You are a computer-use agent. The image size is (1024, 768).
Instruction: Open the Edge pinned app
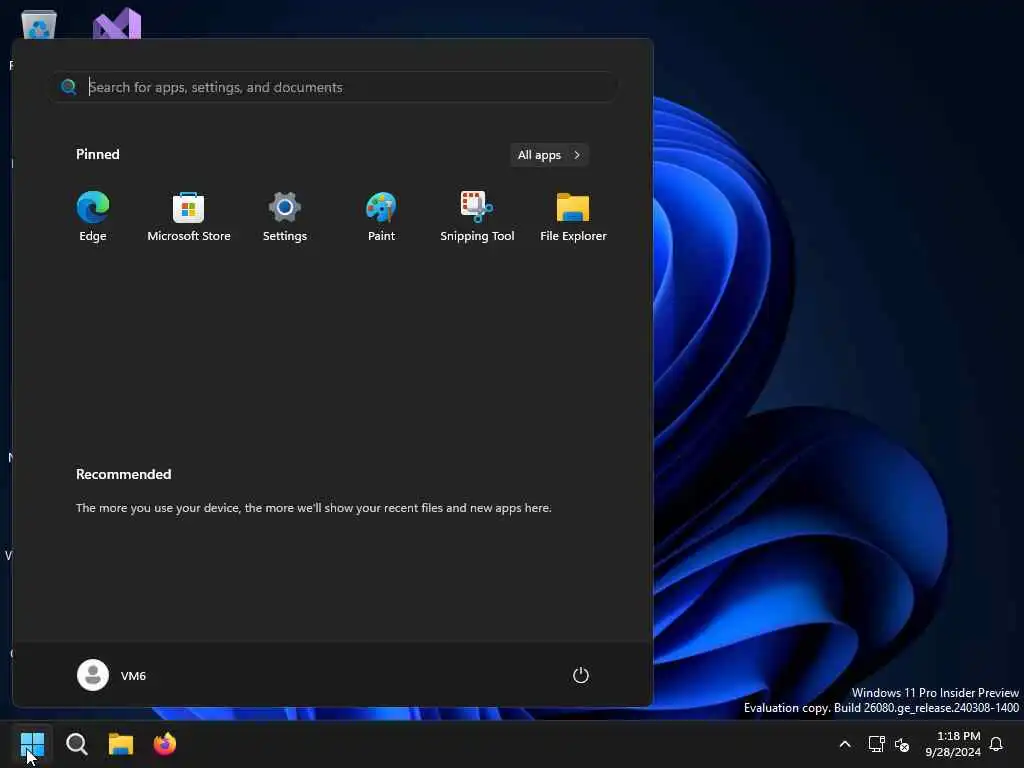click(x=93, y=216)
